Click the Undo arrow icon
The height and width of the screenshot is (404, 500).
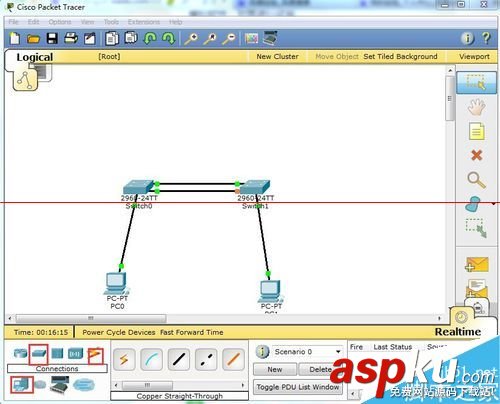tap(150, 39)
